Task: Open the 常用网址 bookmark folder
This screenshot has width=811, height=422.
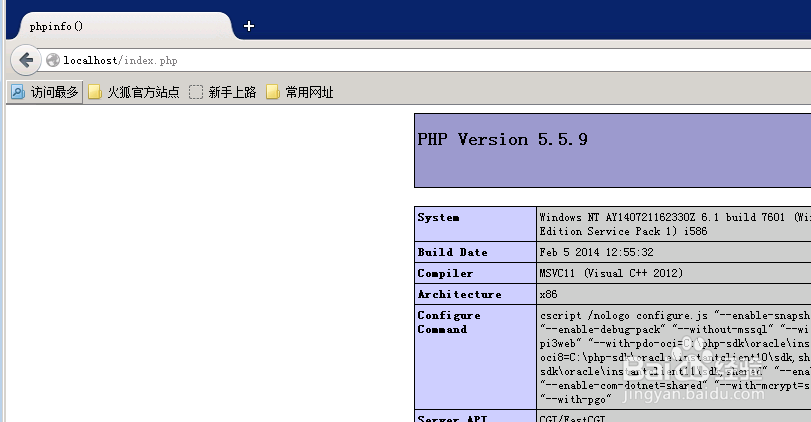Action: tap(300, 92)
